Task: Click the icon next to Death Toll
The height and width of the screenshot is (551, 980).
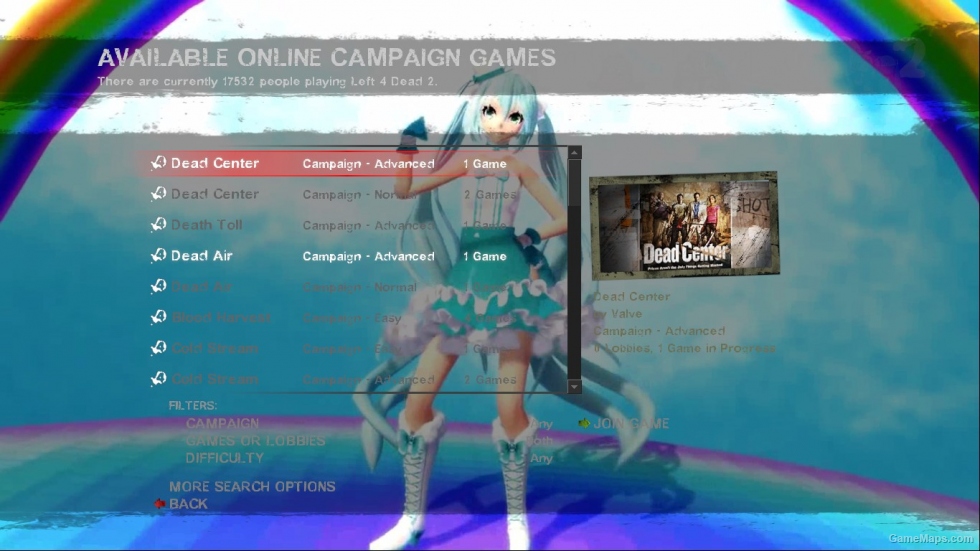Action: coord(158,224)
